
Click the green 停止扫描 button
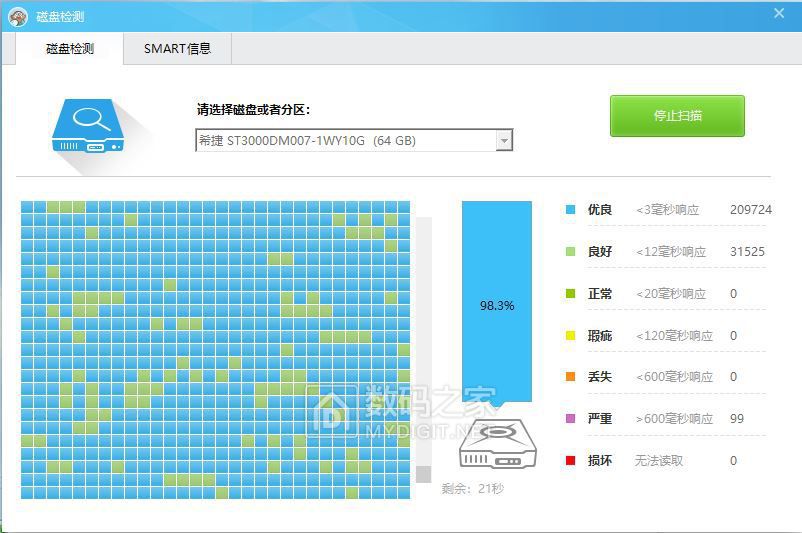coord(677,116)
